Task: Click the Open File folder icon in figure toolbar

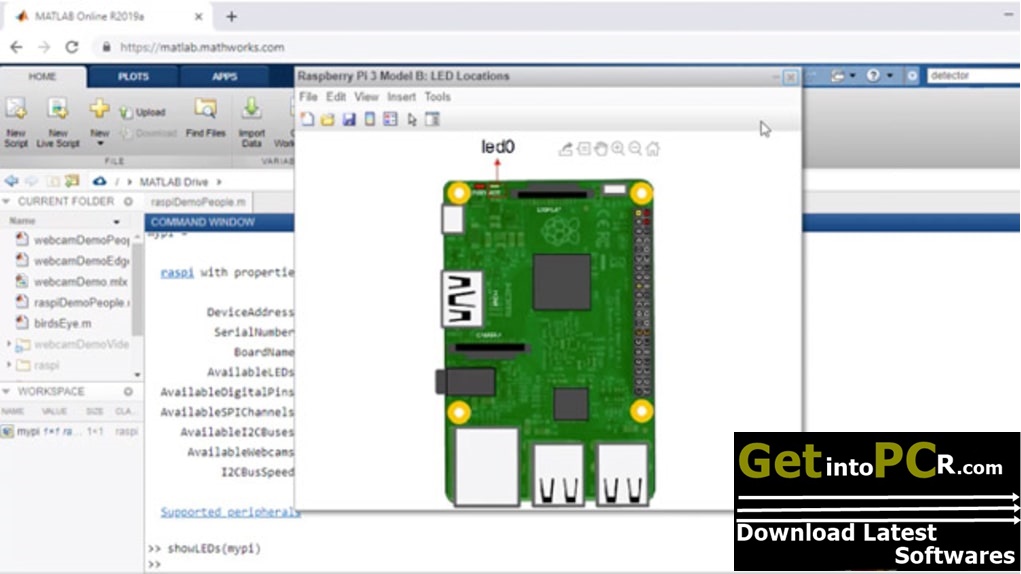Action: [x=328, y=119]
